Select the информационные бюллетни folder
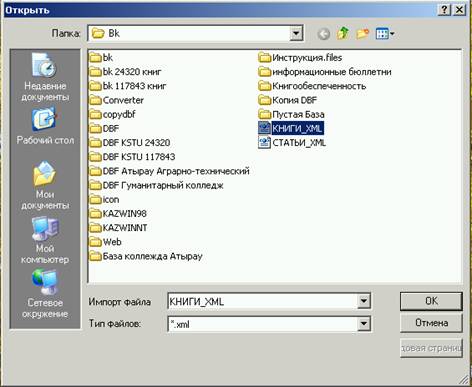The image size is (472, 387). tap(325, 72)
